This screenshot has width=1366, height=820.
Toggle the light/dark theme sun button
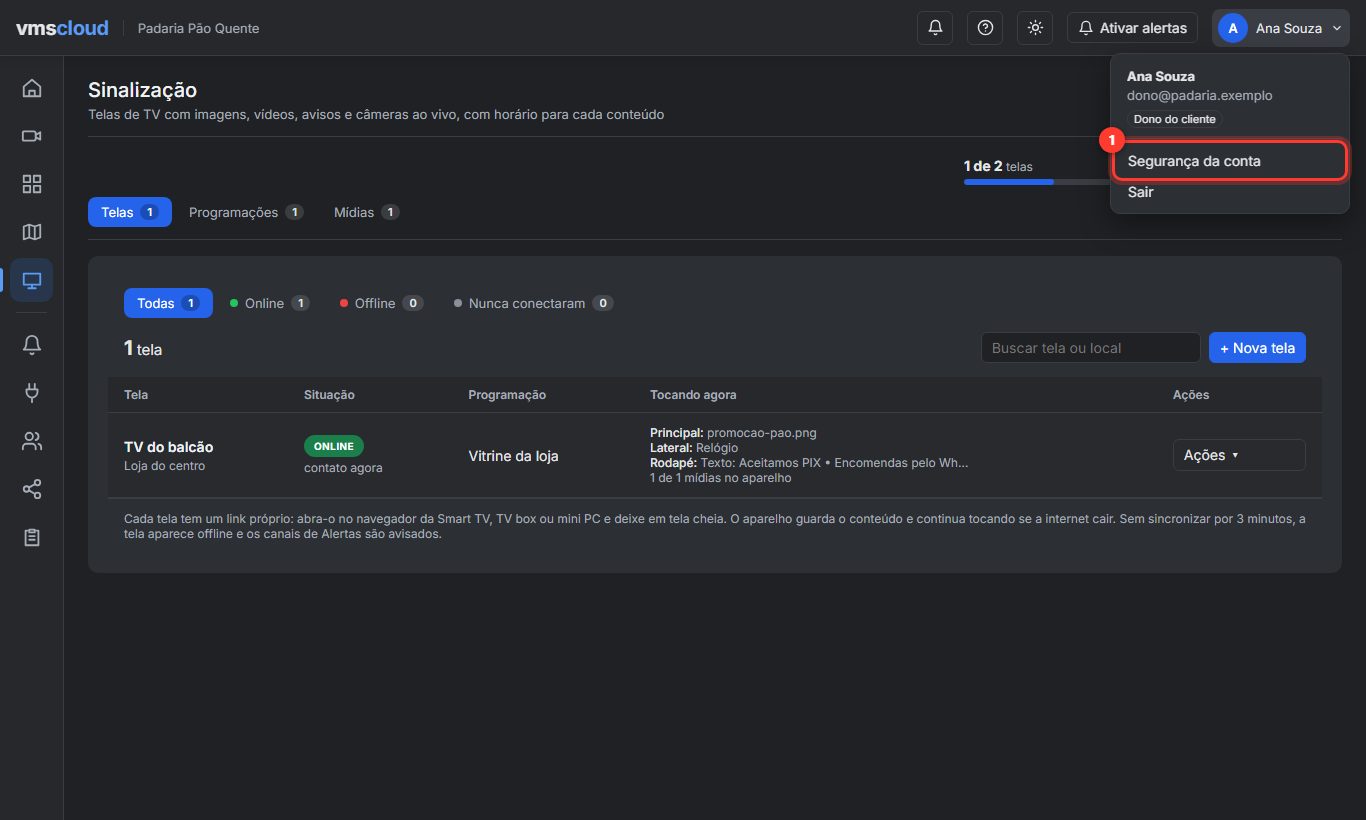1035,28
